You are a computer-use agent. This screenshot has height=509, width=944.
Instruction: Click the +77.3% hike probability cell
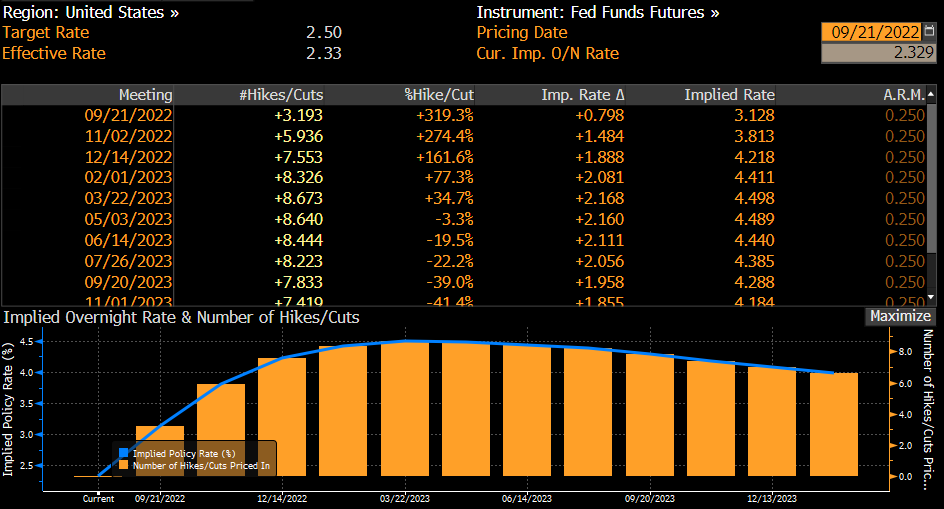[x=449, y=178]
